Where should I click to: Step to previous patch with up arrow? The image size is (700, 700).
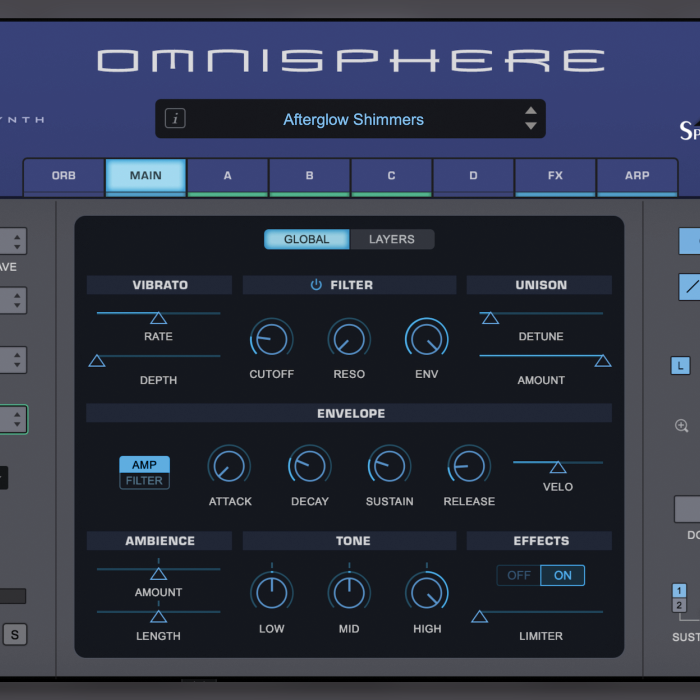pyautogui.click(x=530, y=110)
